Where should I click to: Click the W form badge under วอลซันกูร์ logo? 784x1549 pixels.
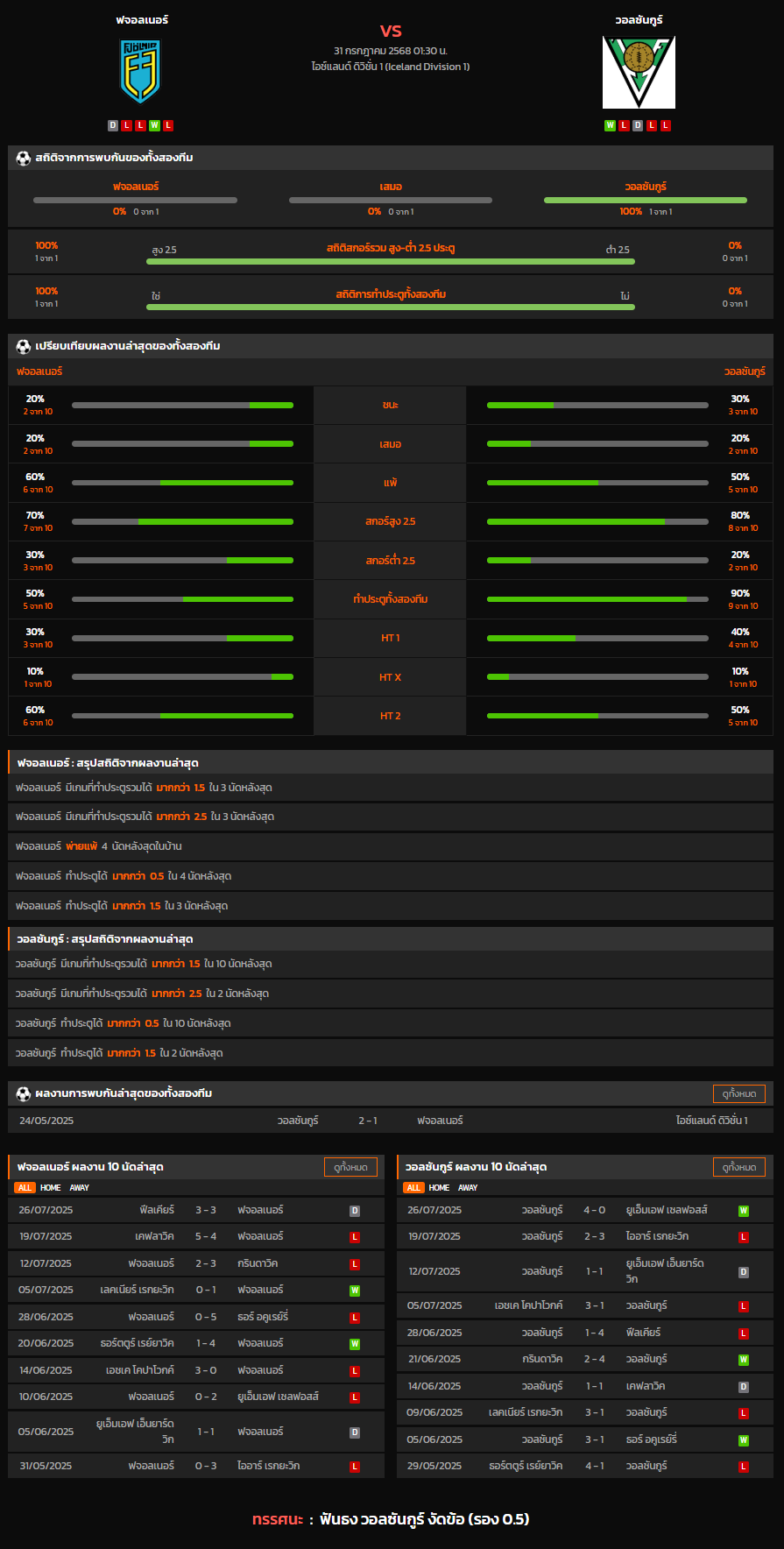pyautogui.click(x=610, y=125)
